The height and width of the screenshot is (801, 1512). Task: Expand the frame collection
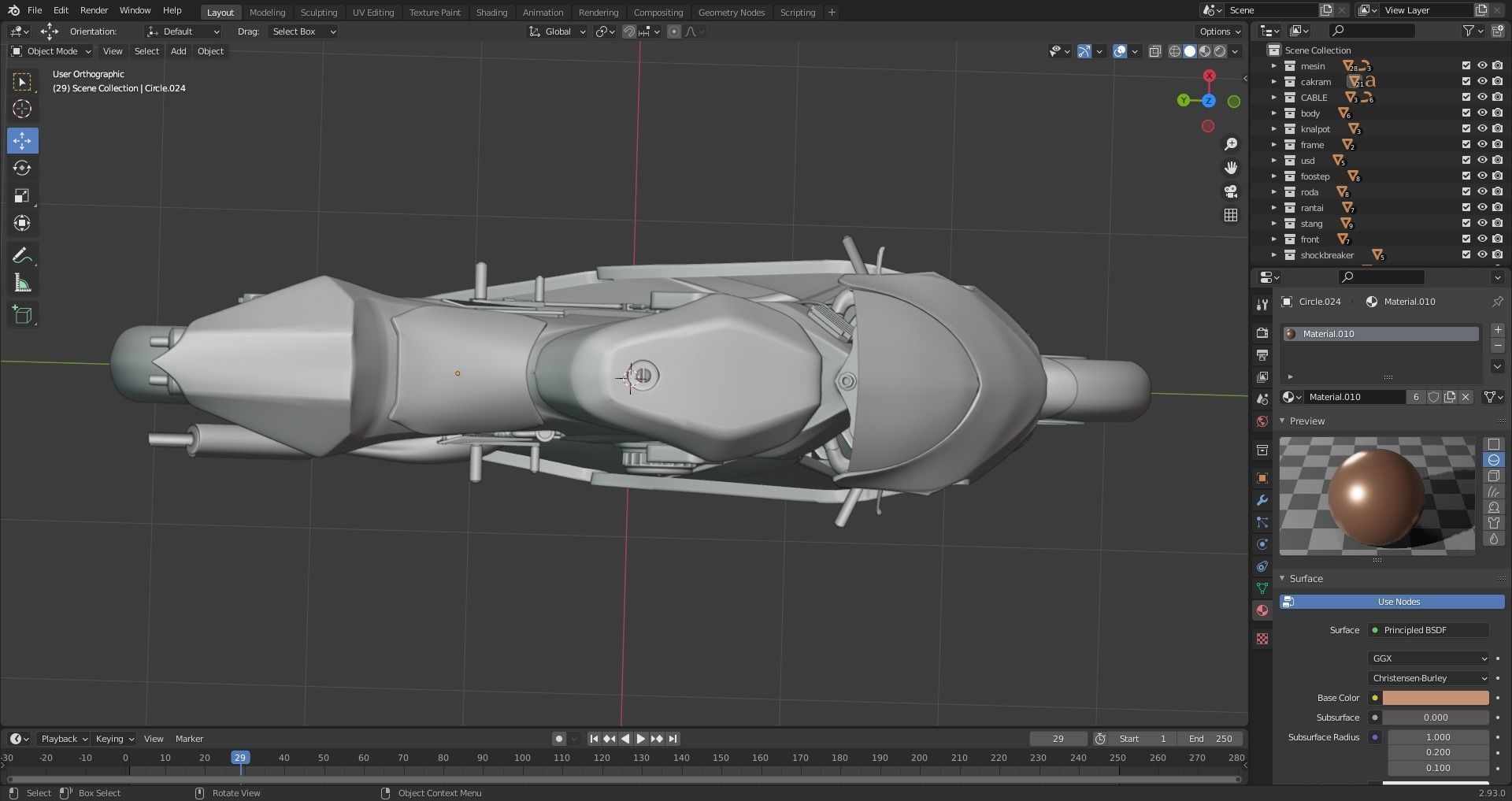pyautogui.click(x=1273, y=145)
